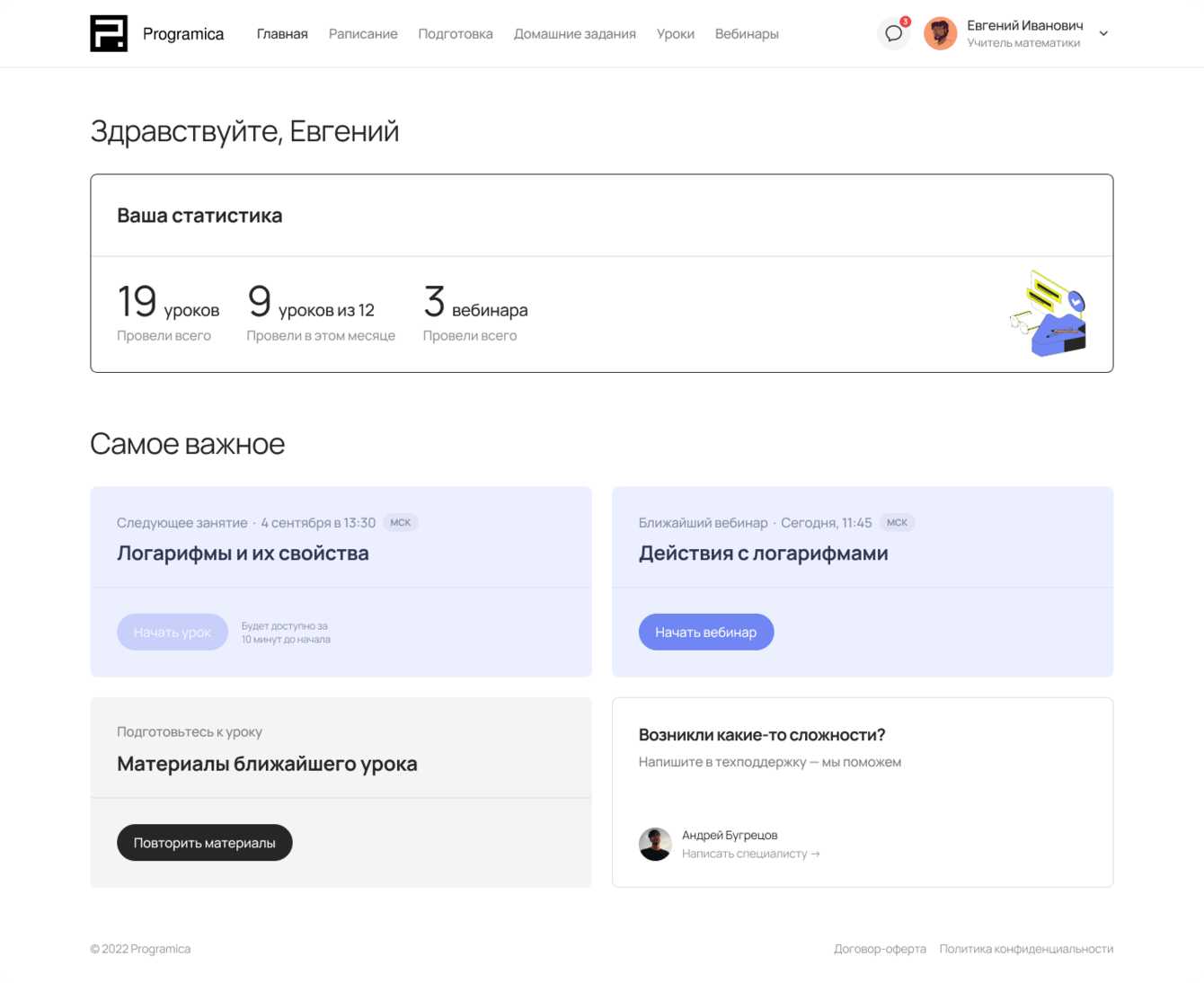The width and height of the screenshot is (1204, 983).
Task: Click the Логарифмы и их свойства title
Action: point(243,553)
